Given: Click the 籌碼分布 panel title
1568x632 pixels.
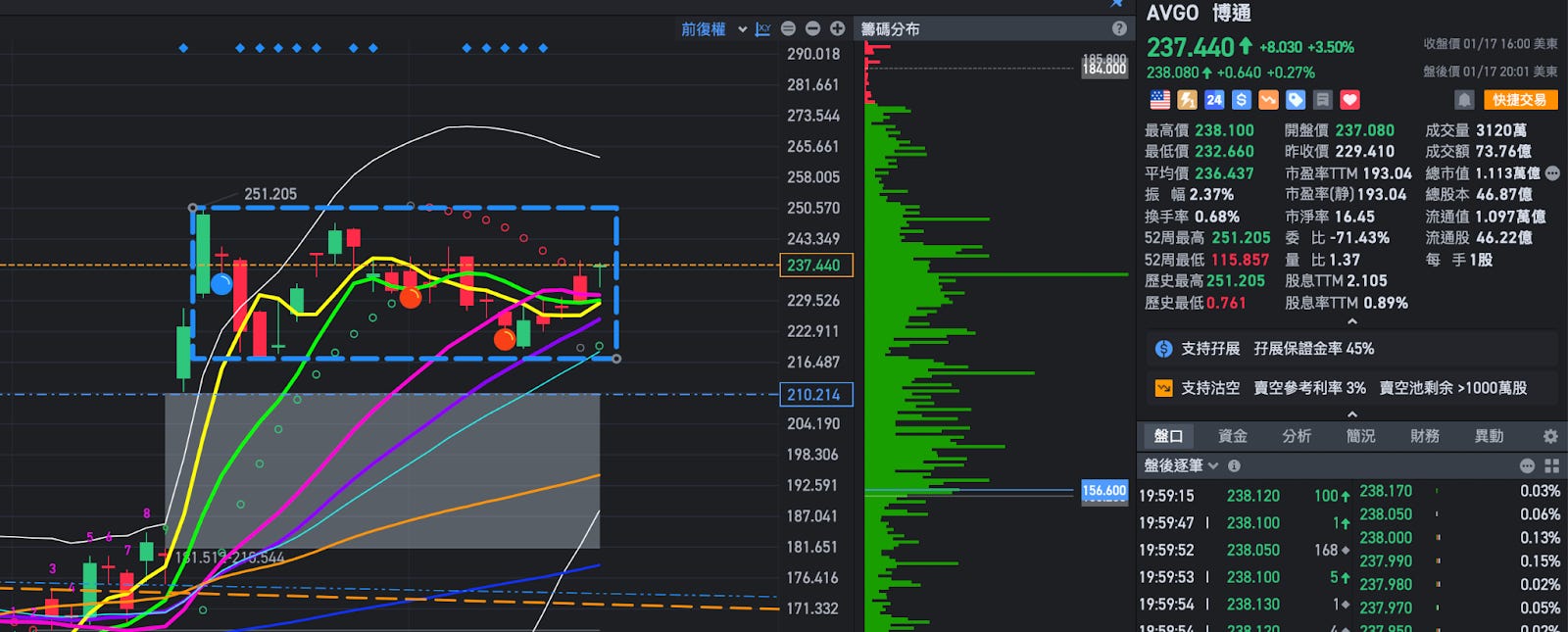Looking at the screenshot, I should tap(890, 29).
